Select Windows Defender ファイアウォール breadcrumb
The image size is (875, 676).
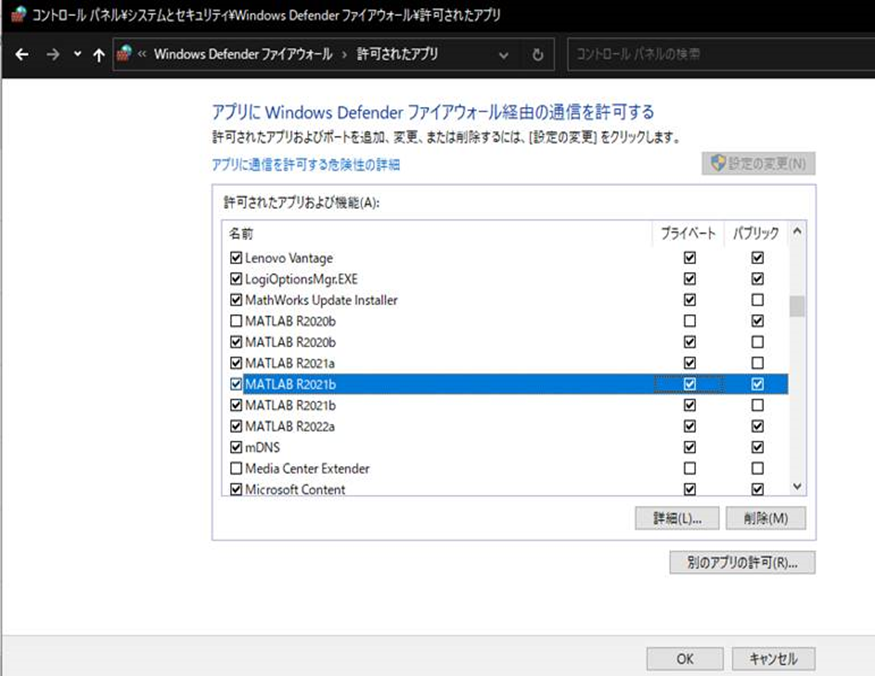[243, 54]
